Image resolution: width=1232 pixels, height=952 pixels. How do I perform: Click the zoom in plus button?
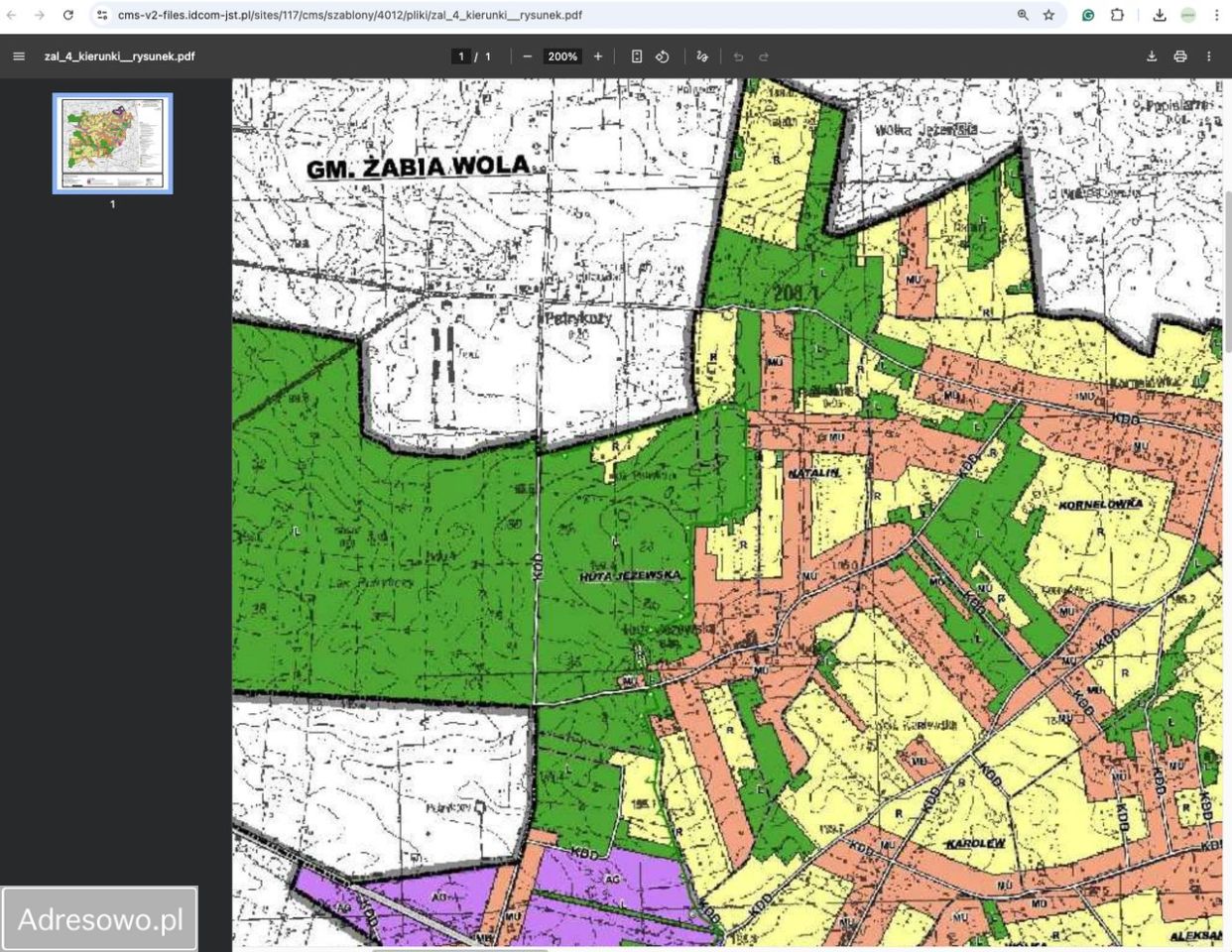(598, 57)
